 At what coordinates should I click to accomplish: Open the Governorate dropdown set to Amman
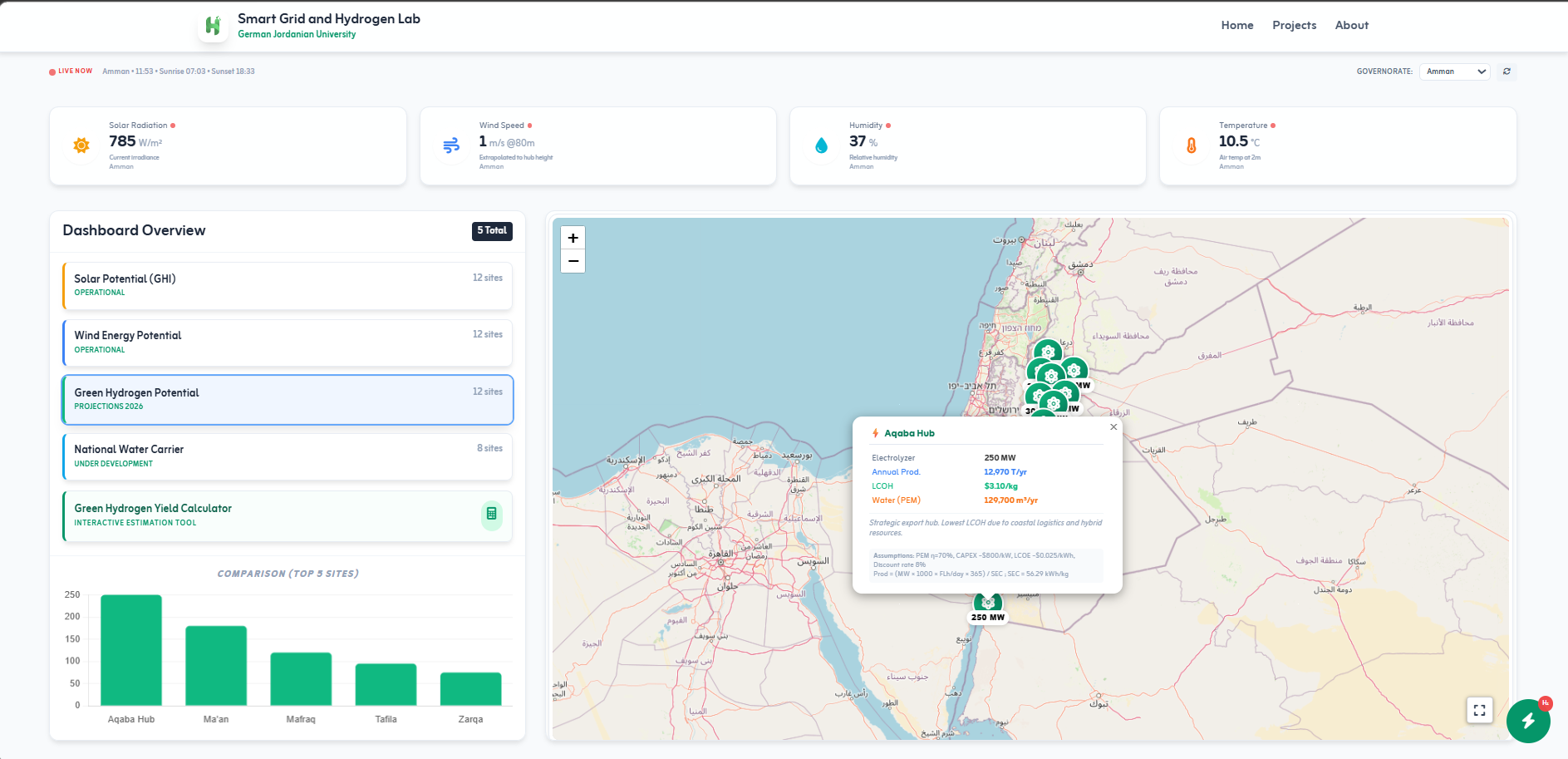click(x=1454, y=71)
